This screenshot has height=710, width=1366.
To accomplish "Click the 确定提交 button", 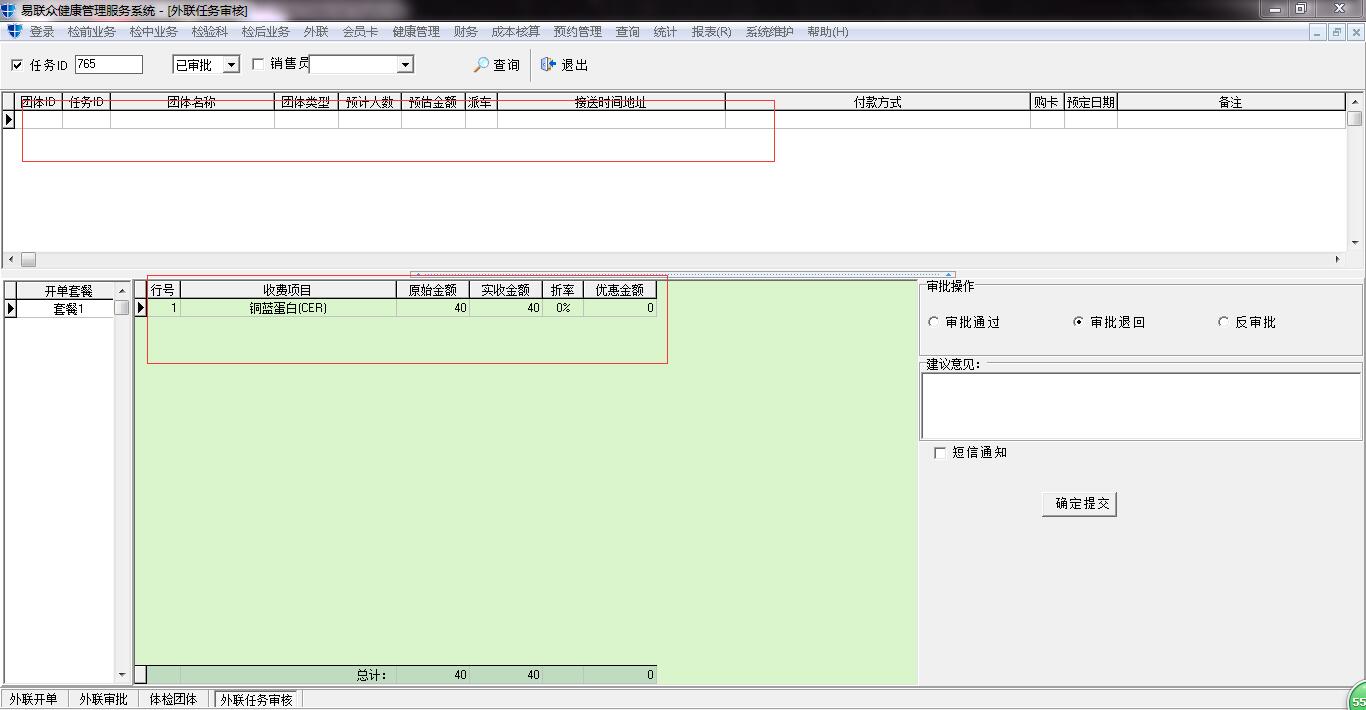I will [1079, 503].
